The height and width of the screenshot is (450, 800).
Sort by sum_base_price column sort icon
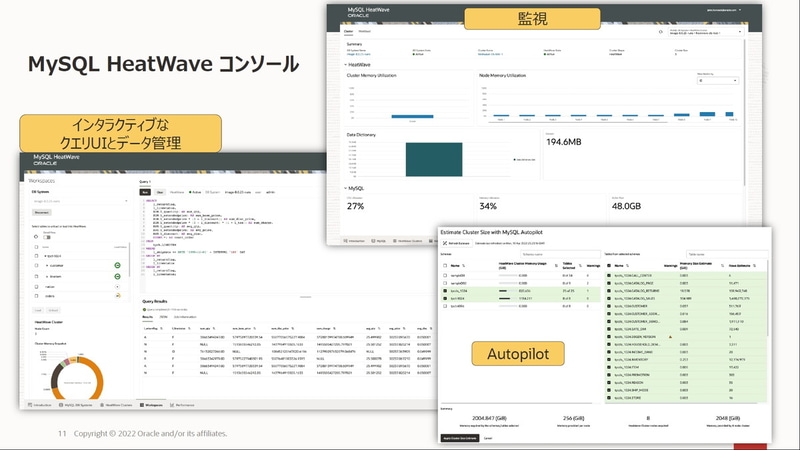(x=255, y=329)
